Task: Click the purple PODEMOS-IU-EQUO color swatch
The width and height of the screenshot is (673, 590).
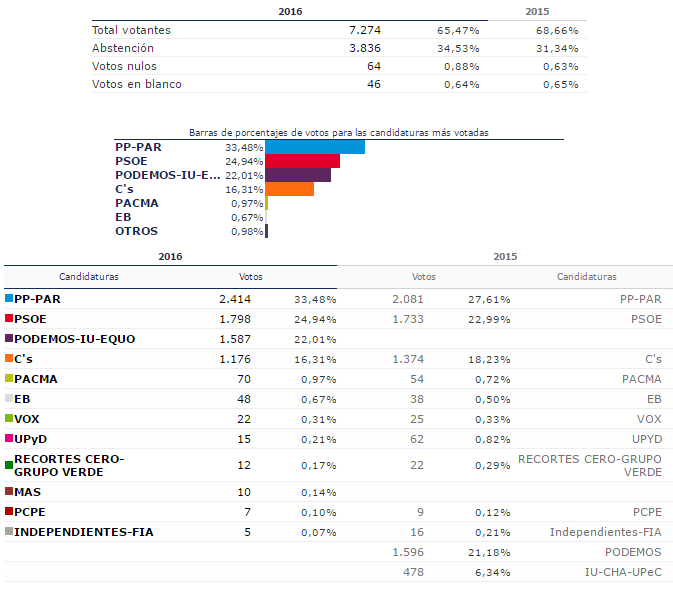Action: [9, 338]
